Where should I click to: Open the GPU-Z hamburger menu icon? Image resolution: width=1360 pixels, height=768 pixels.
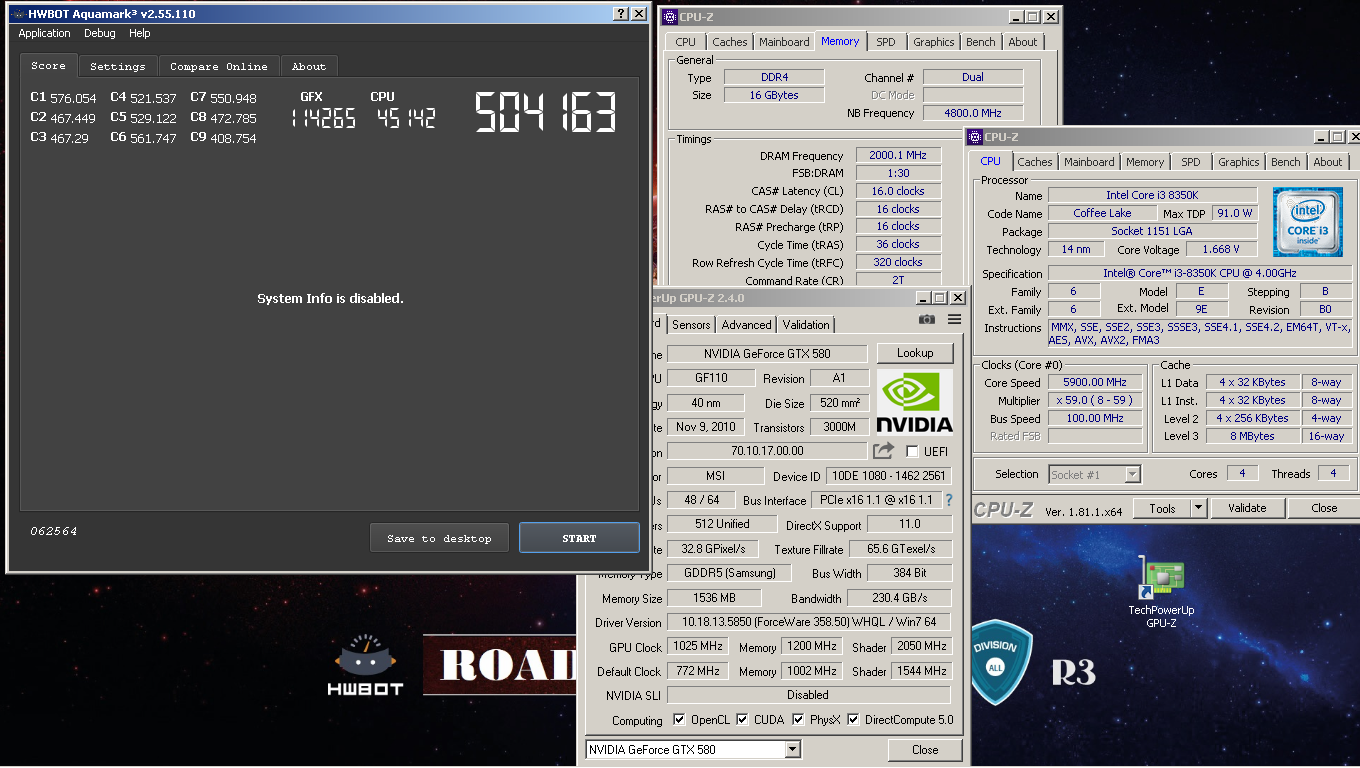click(x=954, y=319)
